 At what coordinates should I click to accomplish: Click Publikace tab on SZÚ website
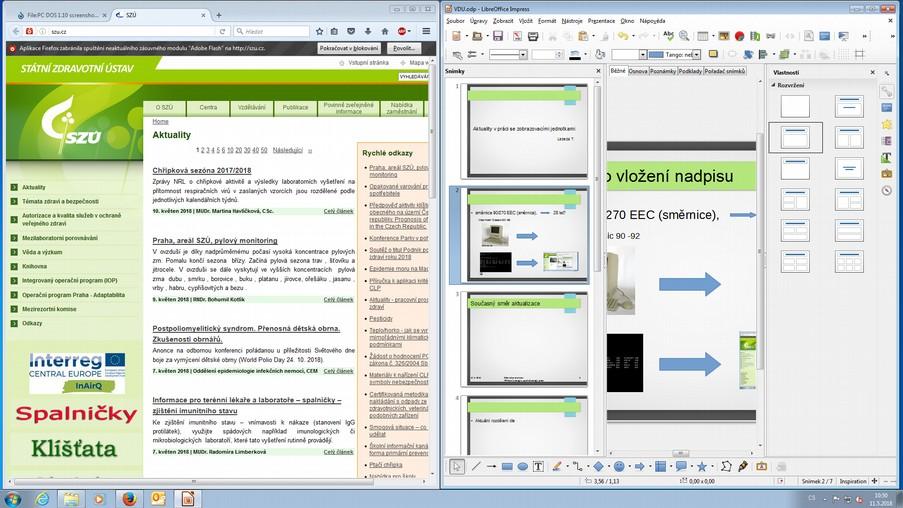pos(295,108)
